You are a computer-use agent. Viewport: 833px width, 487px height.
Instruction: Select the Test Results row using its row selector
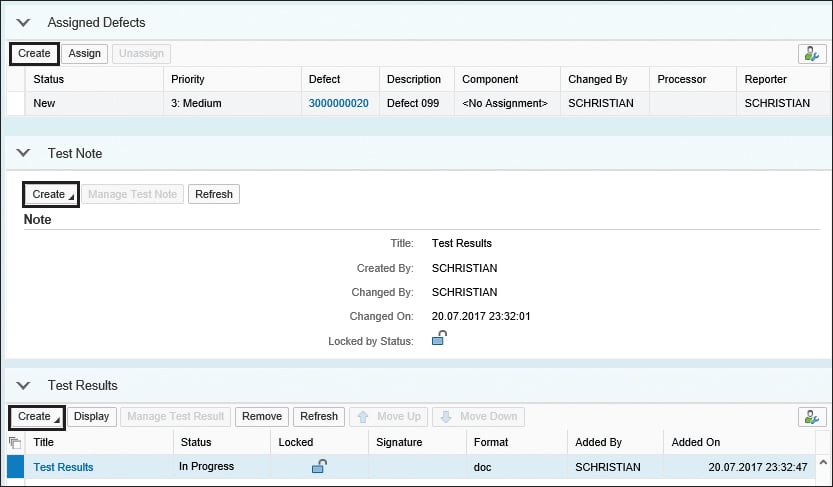click(x=14, y=467)
